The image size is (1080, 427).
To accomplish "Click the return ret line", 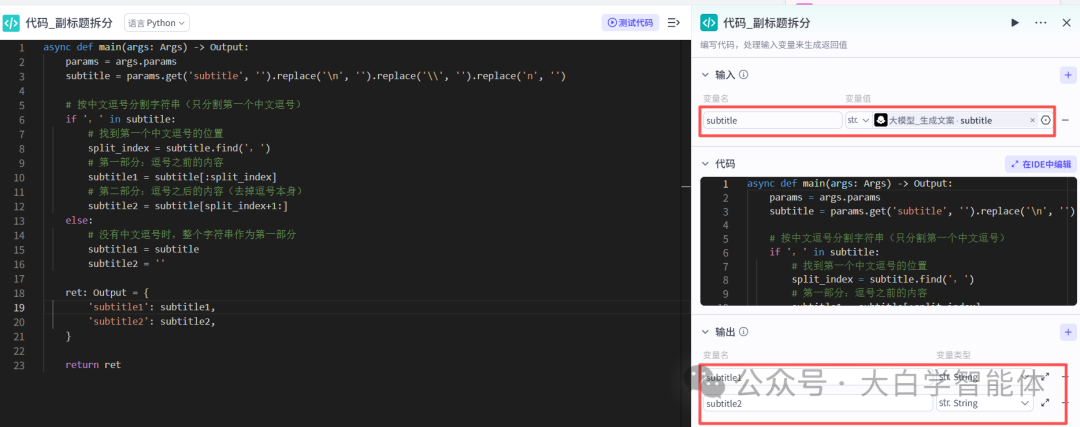I will click(x=93, y=365).
